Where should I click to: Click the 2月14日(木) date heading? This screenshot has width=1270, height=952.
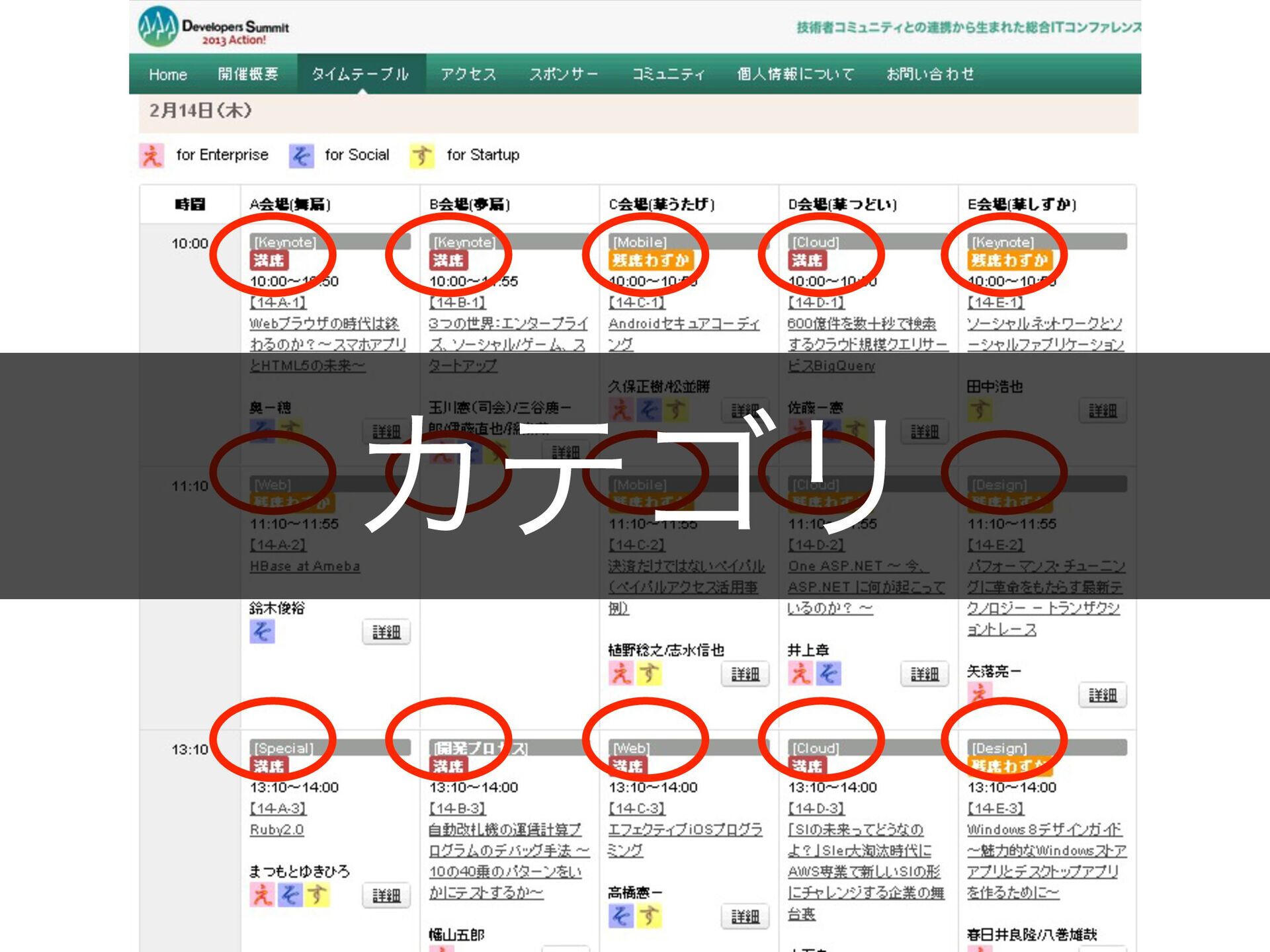click(200, 110)
